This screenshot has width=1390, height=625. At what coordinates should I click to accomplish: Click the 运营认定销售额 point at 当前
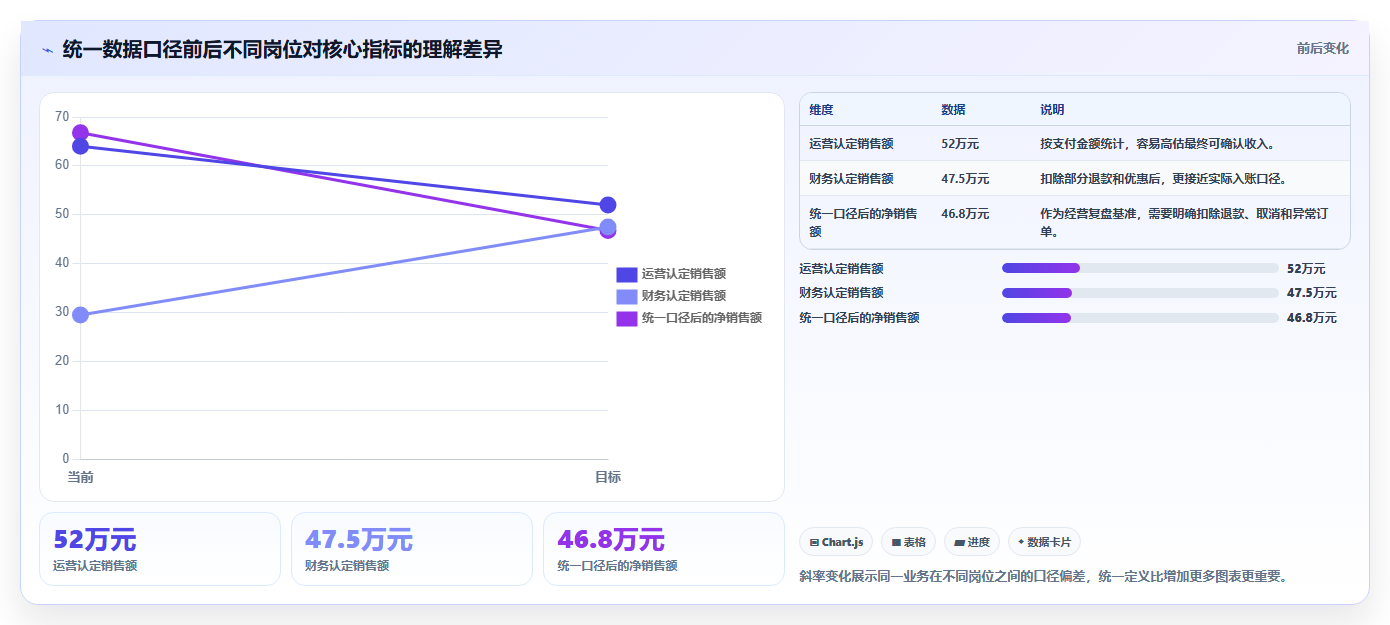point(80,146)
